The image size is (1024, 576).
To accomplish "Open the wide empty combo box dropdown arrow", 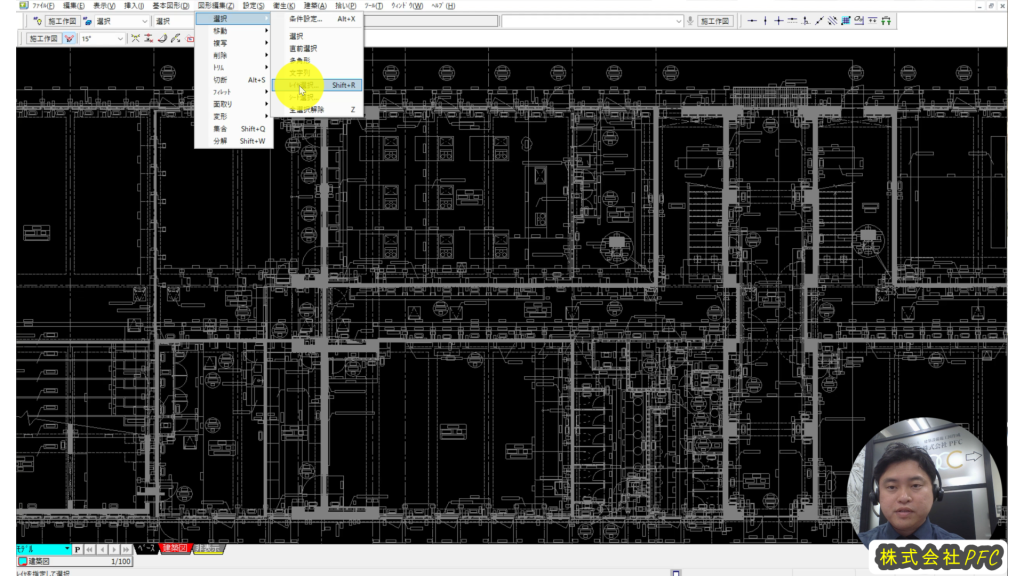I will tap(678, 21).
